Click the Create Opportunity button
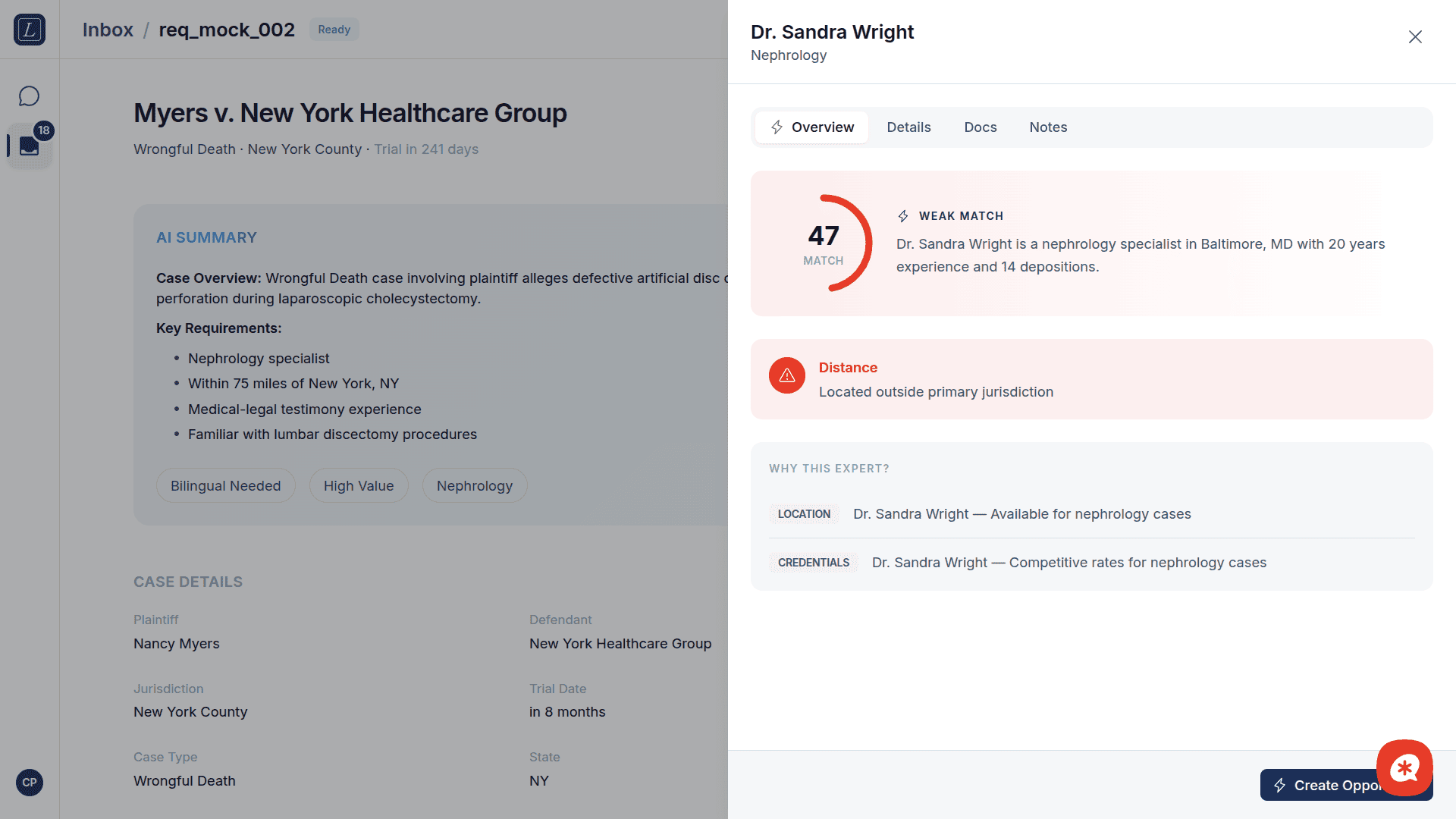 pyautogui.click(x=1319, y=785)
